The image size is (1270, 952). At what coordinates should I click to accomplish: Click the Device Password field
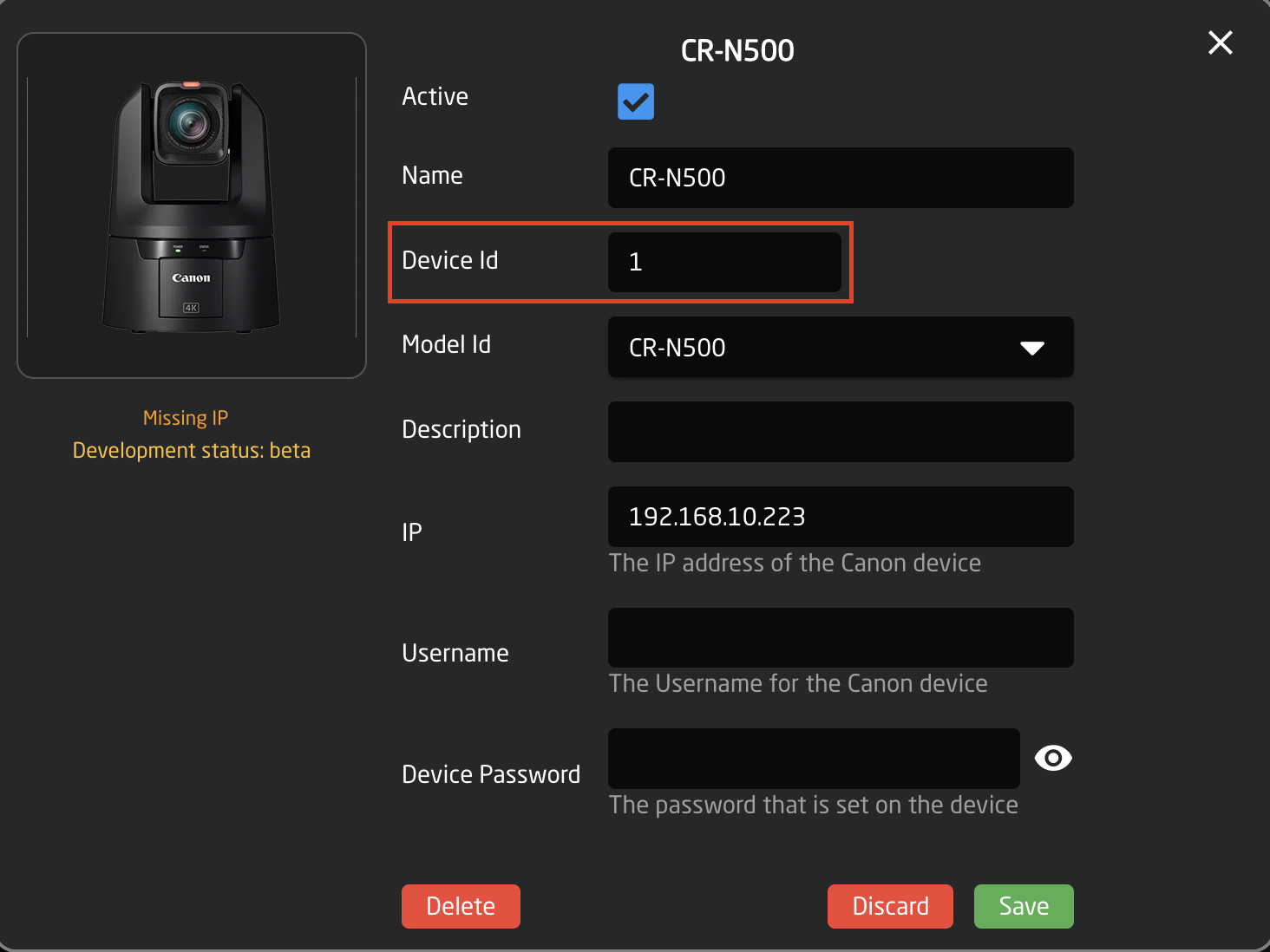814,759
